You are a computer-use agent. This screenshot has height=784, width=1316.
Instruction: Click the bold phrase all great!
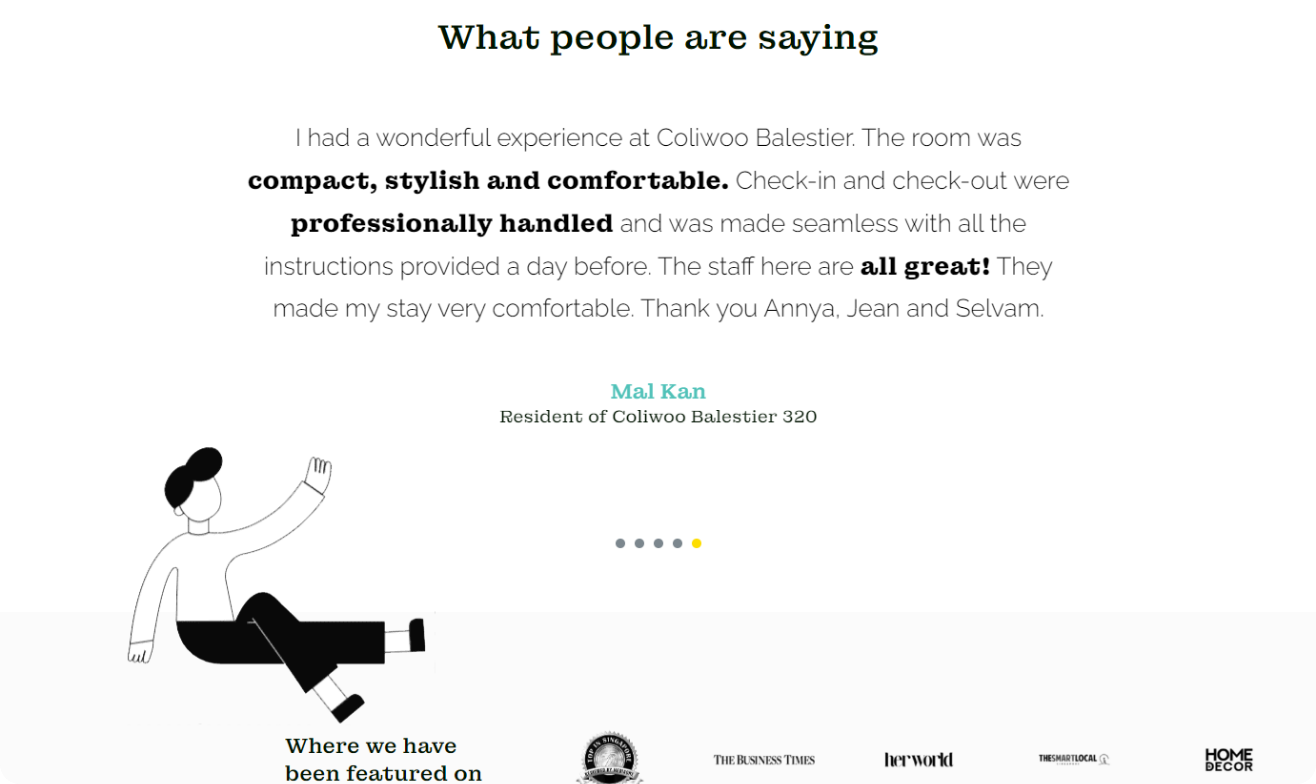[925, 266]
